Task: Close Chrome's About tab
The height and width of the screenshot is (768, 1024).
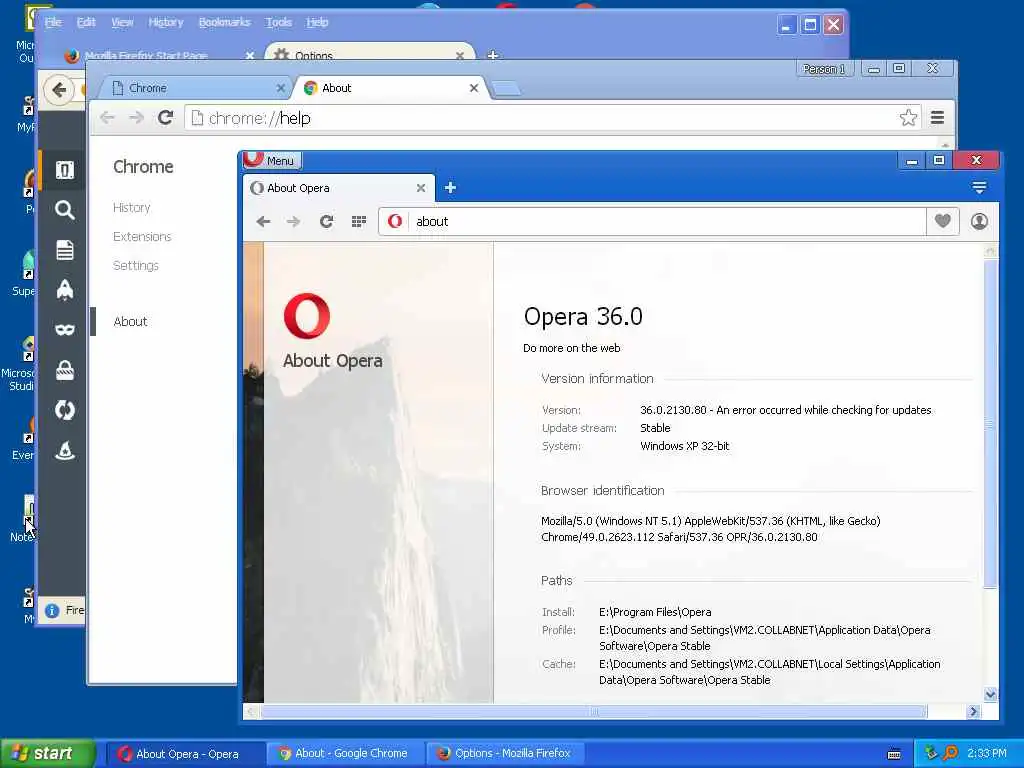Action: pyautogui.click(x=474, y=88)
